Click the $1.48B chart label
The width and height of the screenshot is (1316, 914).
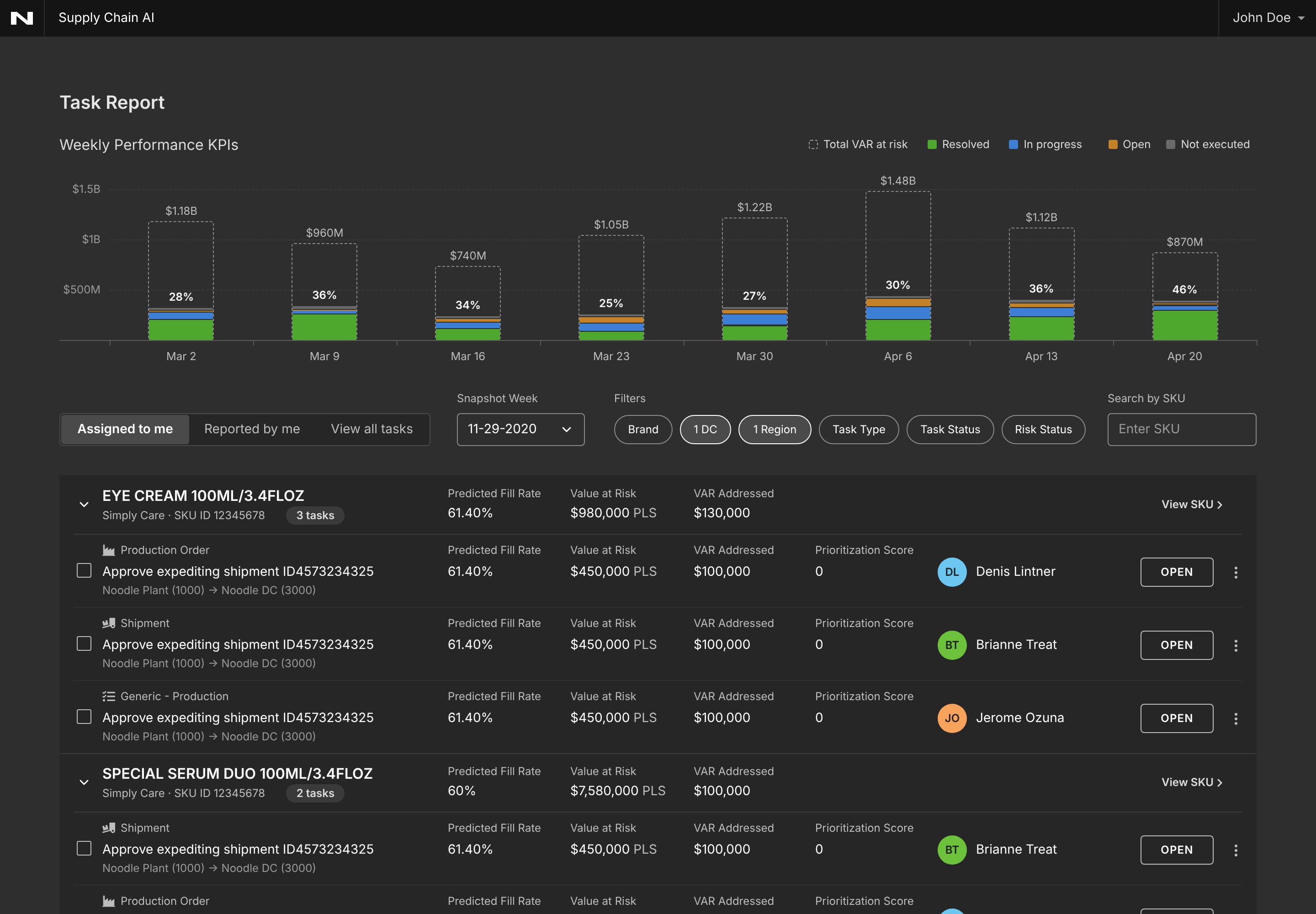click(x=898, y=181)
